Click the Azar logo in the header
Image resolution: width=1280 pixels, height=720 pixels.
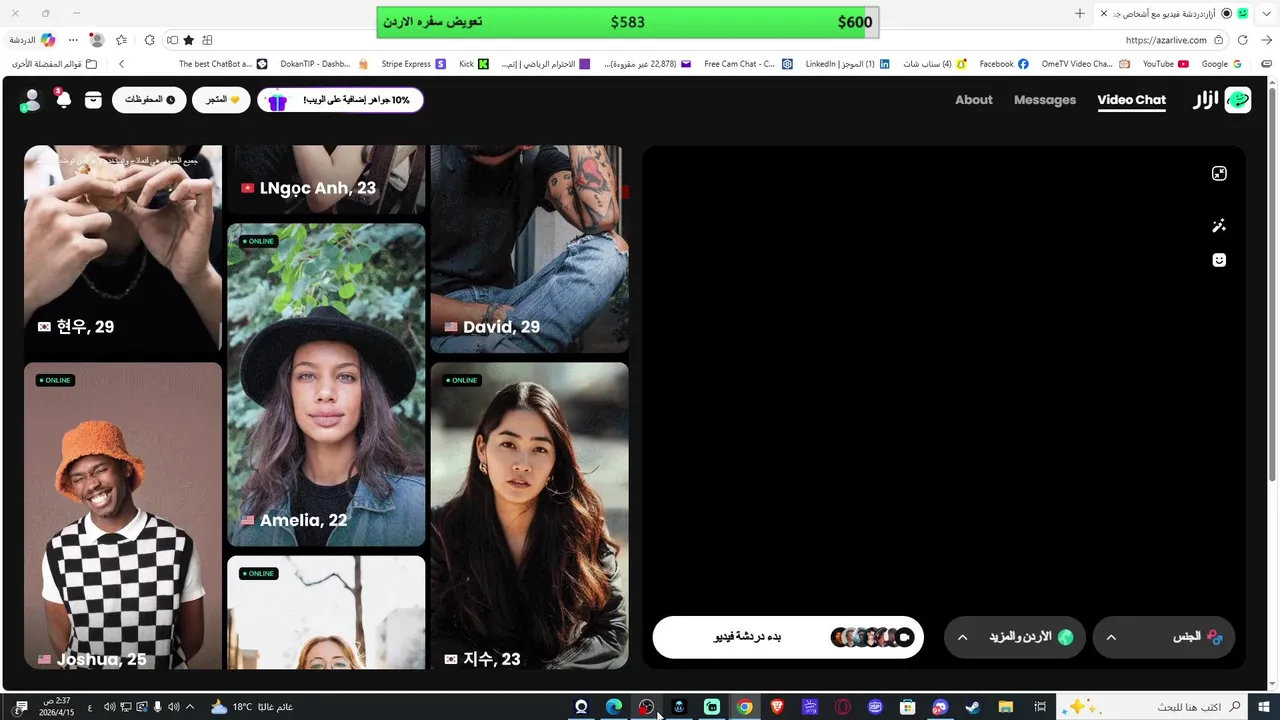click(1222, 100)
